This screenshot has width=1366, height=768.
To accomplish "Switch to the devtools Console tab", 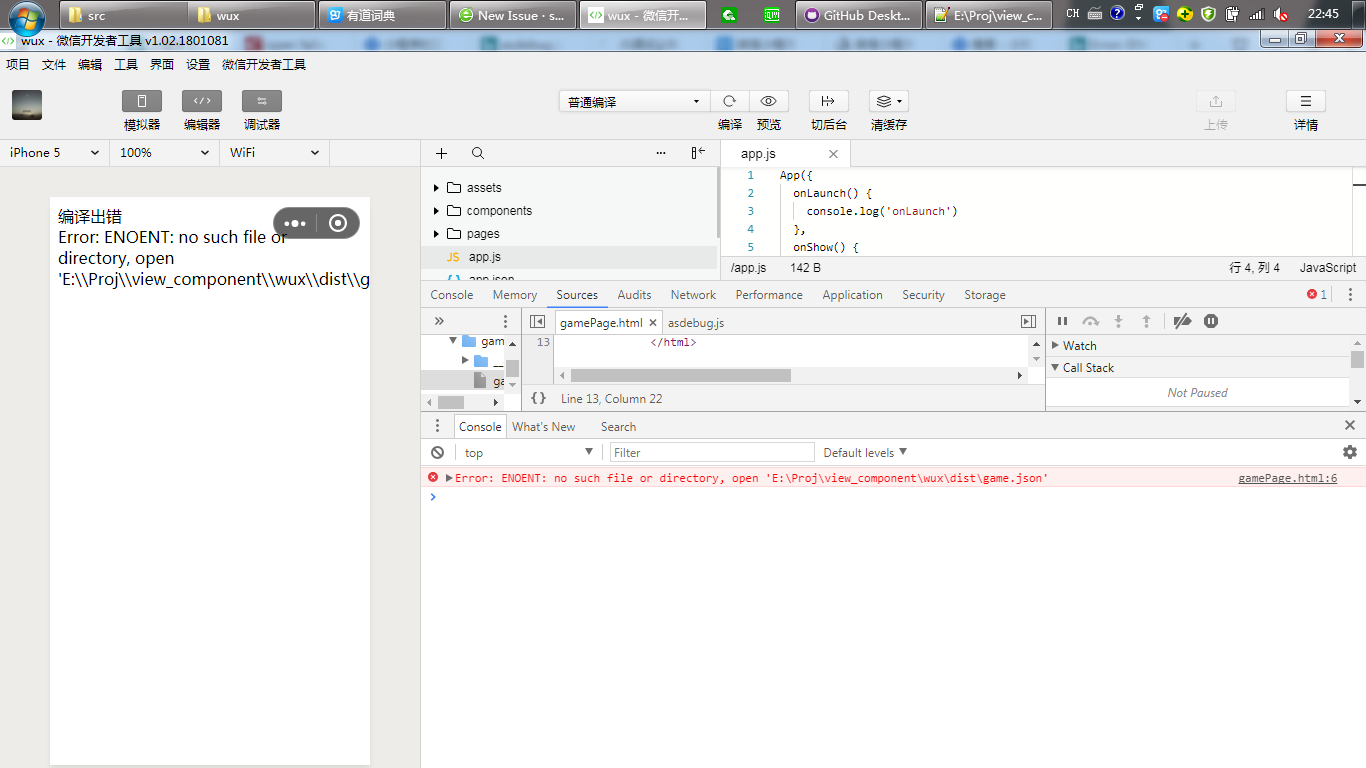I will click(x=452, y=295).
